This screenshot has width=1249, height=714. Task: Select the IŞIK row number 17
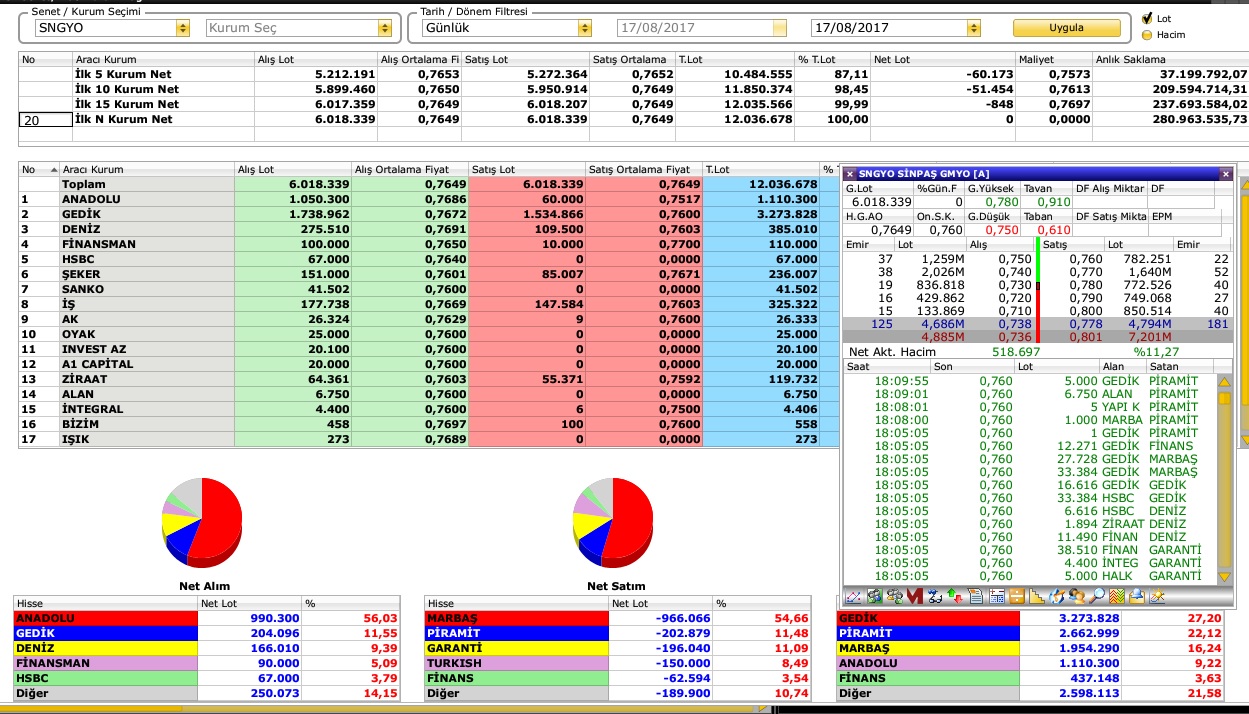tap(429, 439)
